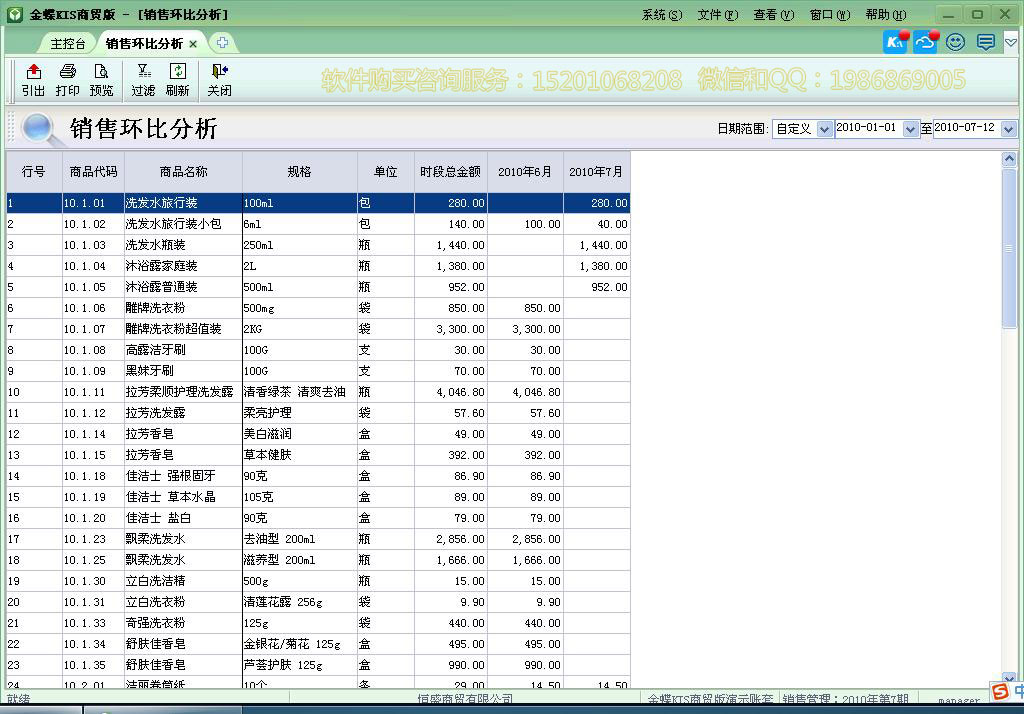Select the 引出 export tool
Viewport: 1024px width, 714px height.
(x=32, y=81)
